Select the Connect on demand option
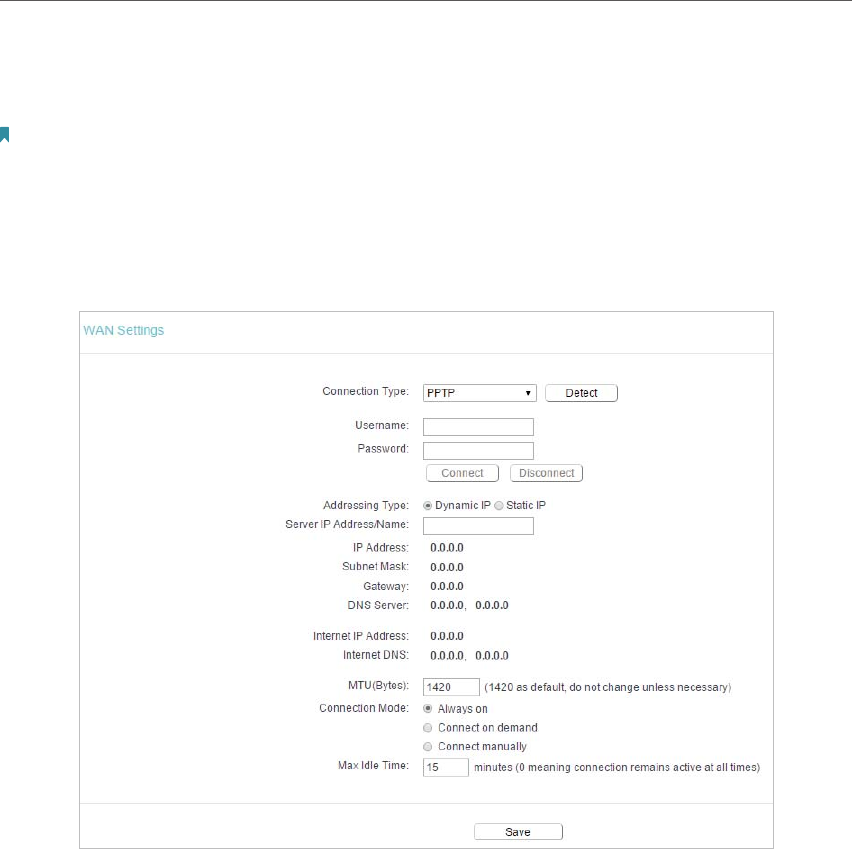 (428, 728)
